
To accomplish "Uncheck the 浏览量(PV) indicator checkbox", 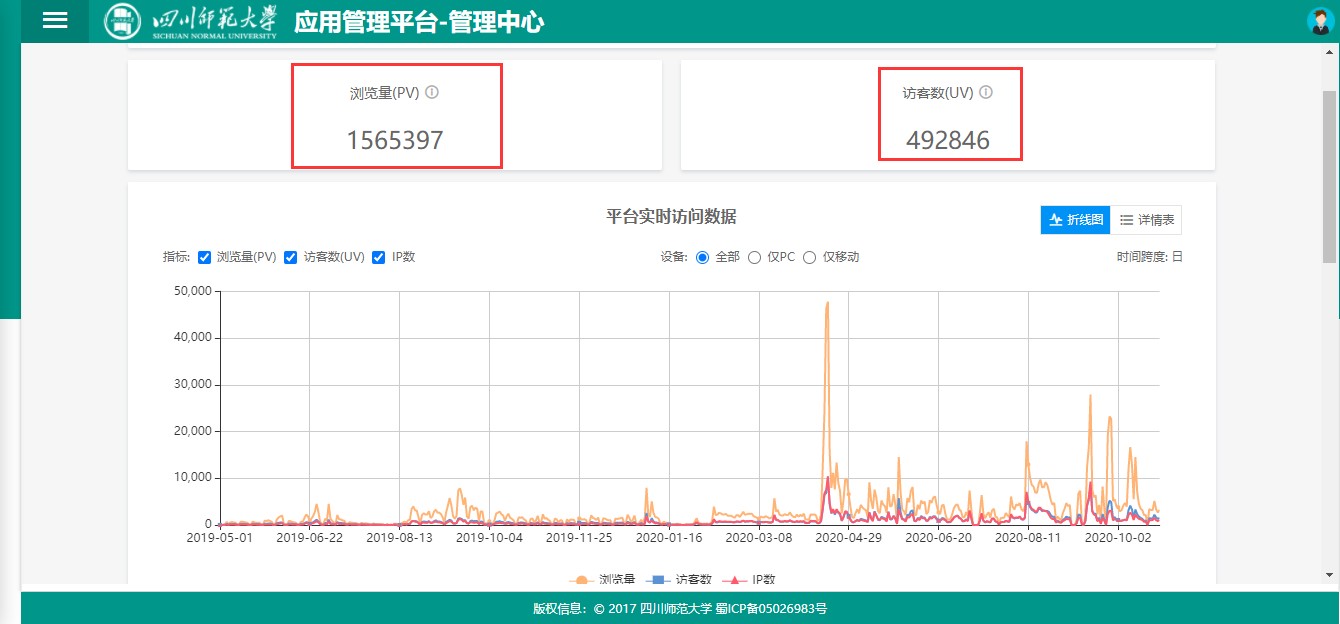I will click(205, 257).
